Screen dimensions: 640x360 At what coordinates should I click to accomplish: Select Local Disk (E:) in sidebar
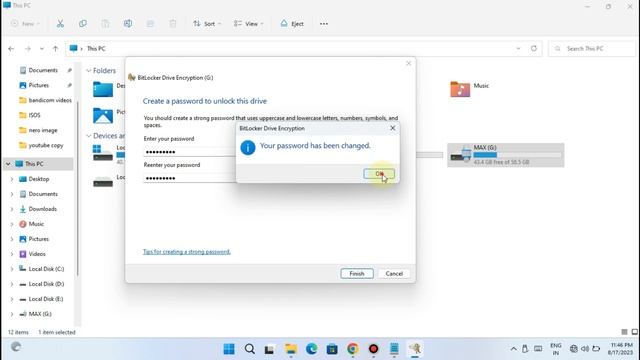(x=46, y=299)
